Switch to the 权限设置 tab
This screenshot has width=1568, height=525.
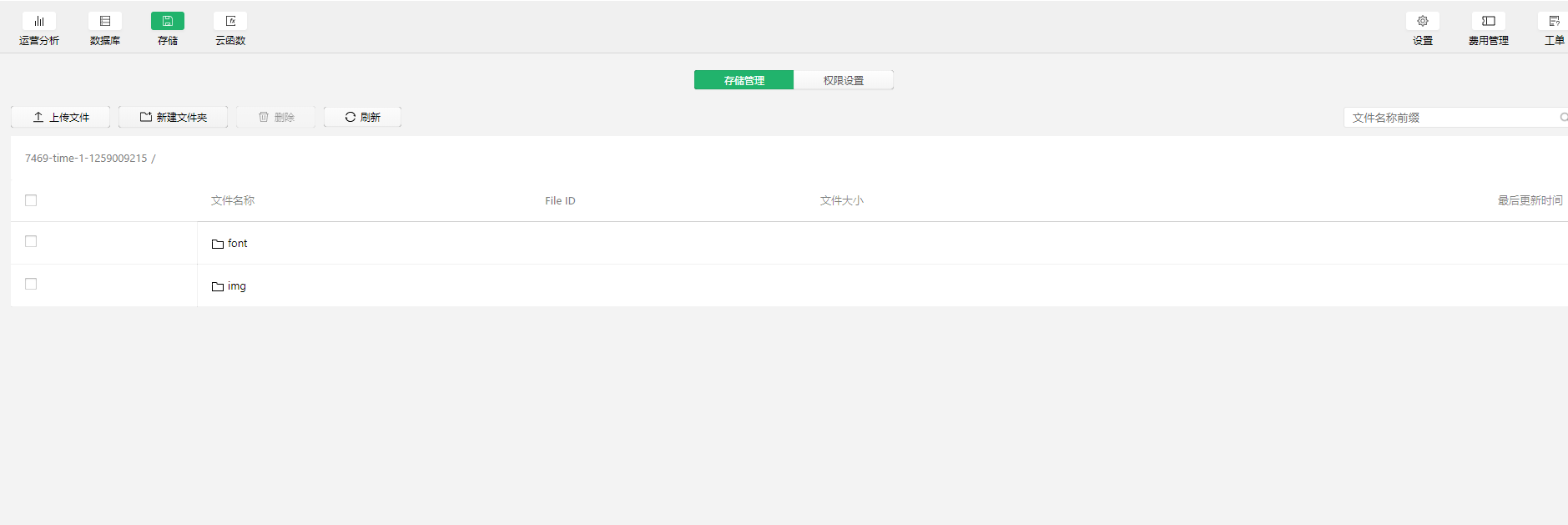coord(843,80)
